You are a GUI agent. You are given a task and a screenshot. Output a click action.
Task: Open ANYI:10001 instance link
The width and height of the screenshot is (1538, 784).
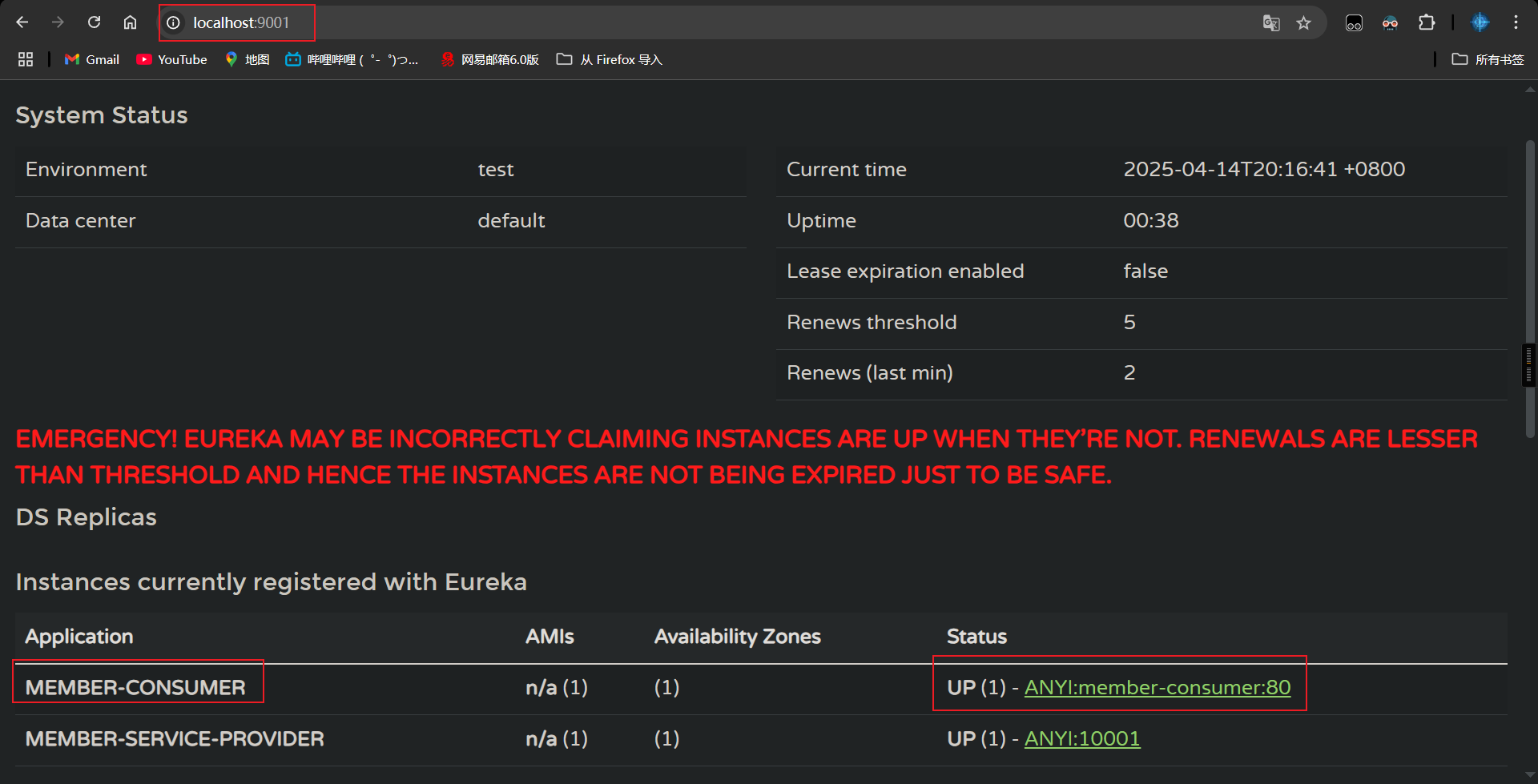pos(1081,738)
